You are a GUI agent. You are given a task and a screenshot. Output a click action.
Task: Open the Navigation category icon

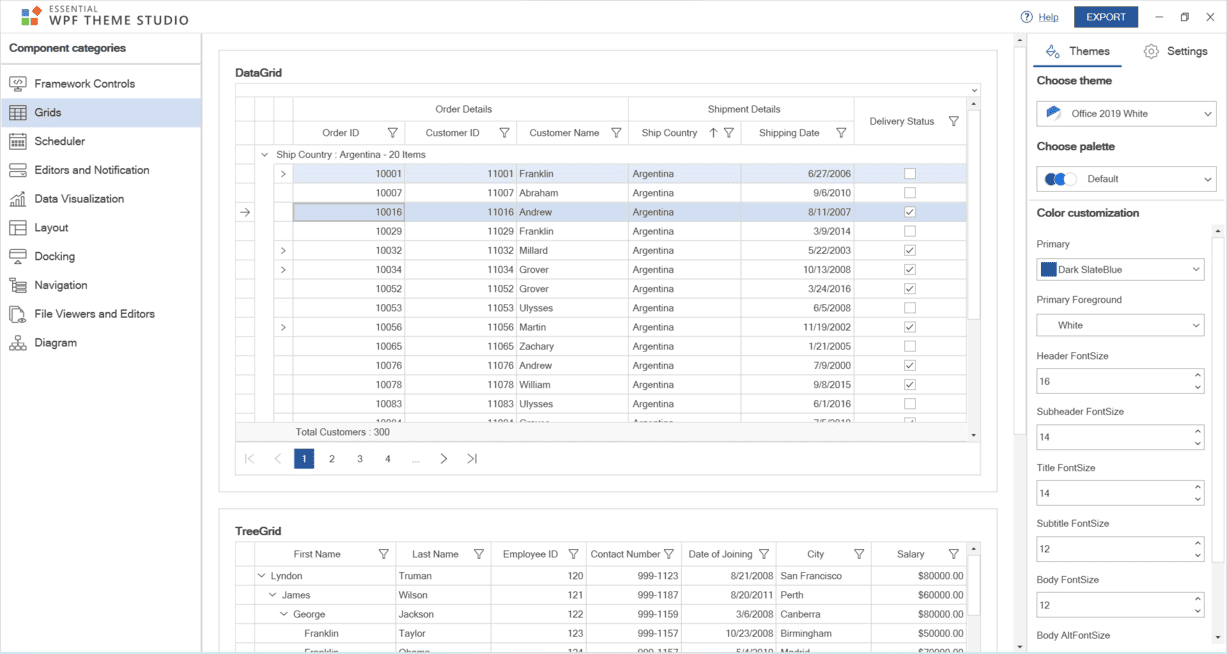point(20,284)
